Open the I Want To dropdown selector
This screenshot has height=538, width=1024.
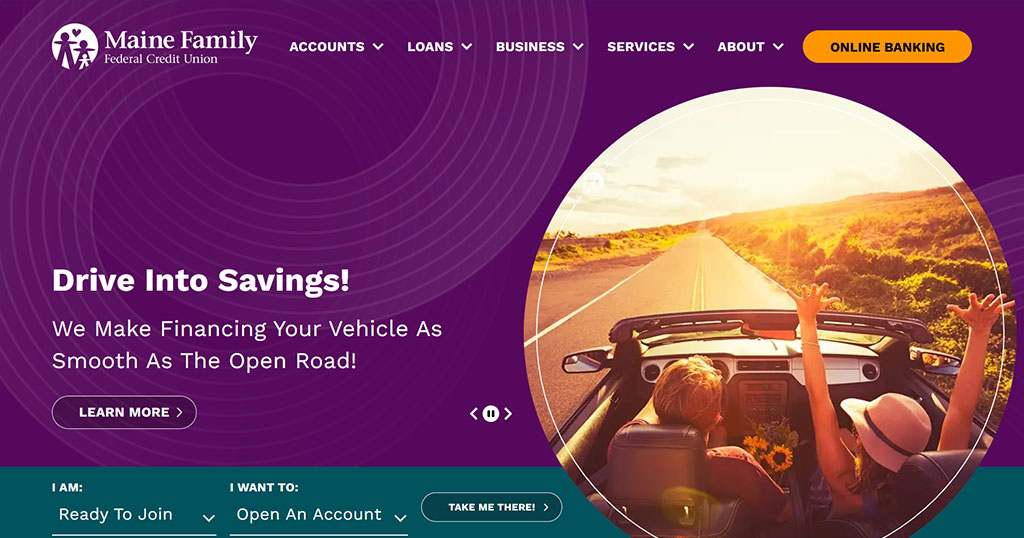click(319, 515)
